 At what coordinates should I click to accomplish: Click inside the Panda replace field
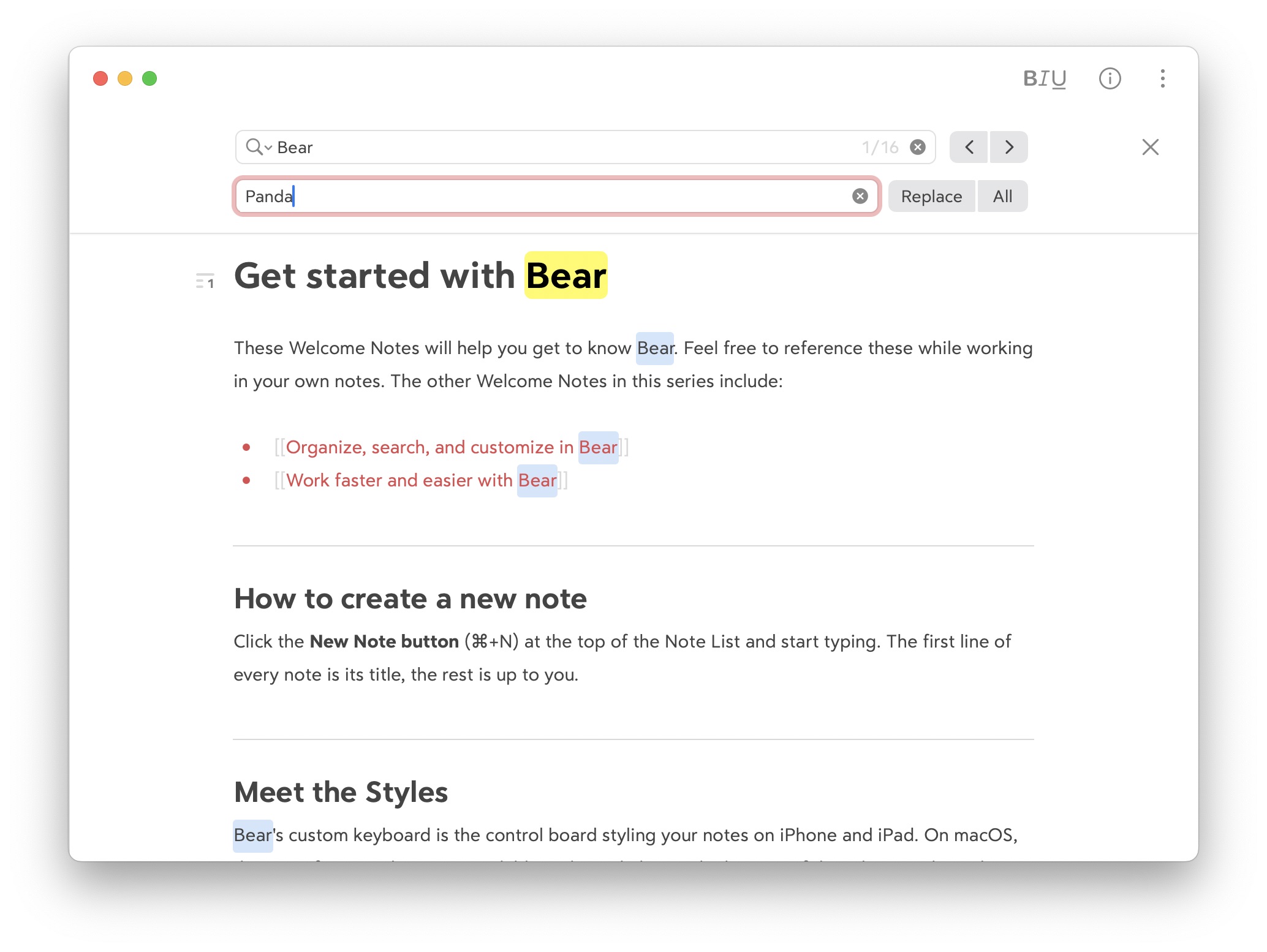[551, 196]
